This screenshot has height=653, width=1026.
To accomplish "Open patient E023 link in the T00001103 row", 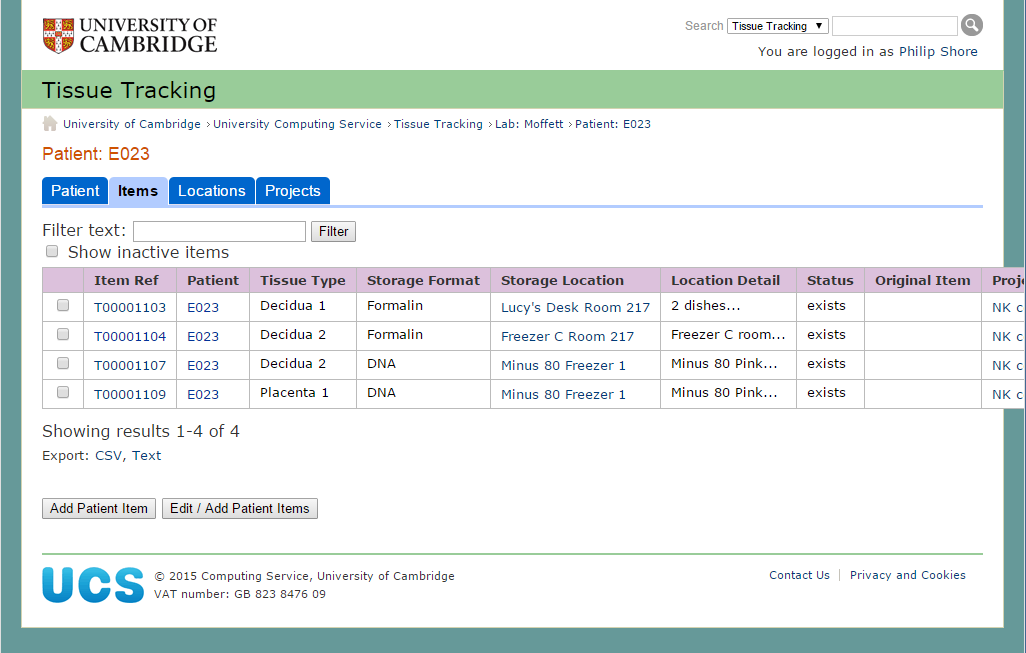I will coord(203,308).
